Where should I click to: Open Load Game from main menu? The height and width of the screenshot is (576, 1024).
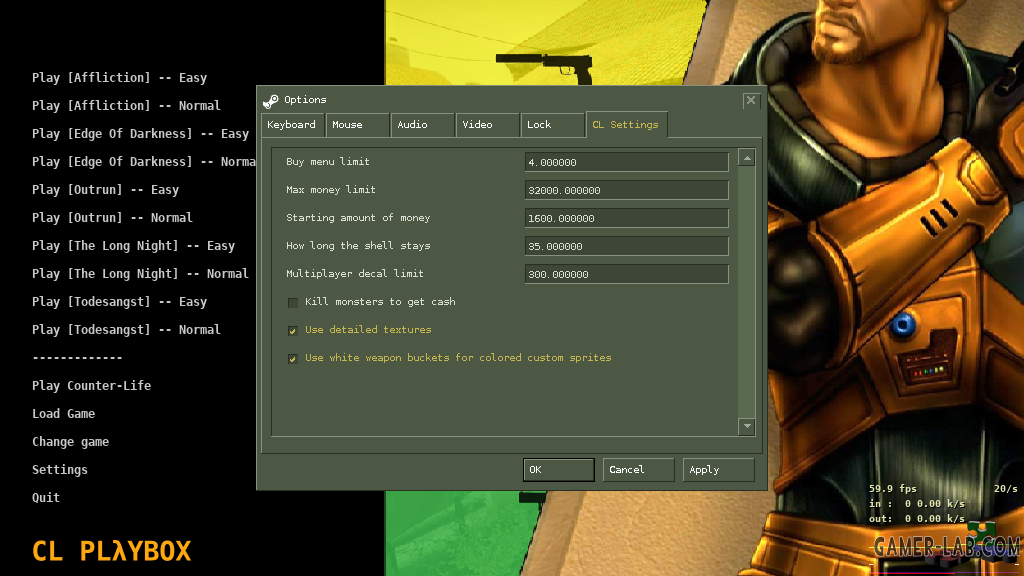click(x=63, y=414)
